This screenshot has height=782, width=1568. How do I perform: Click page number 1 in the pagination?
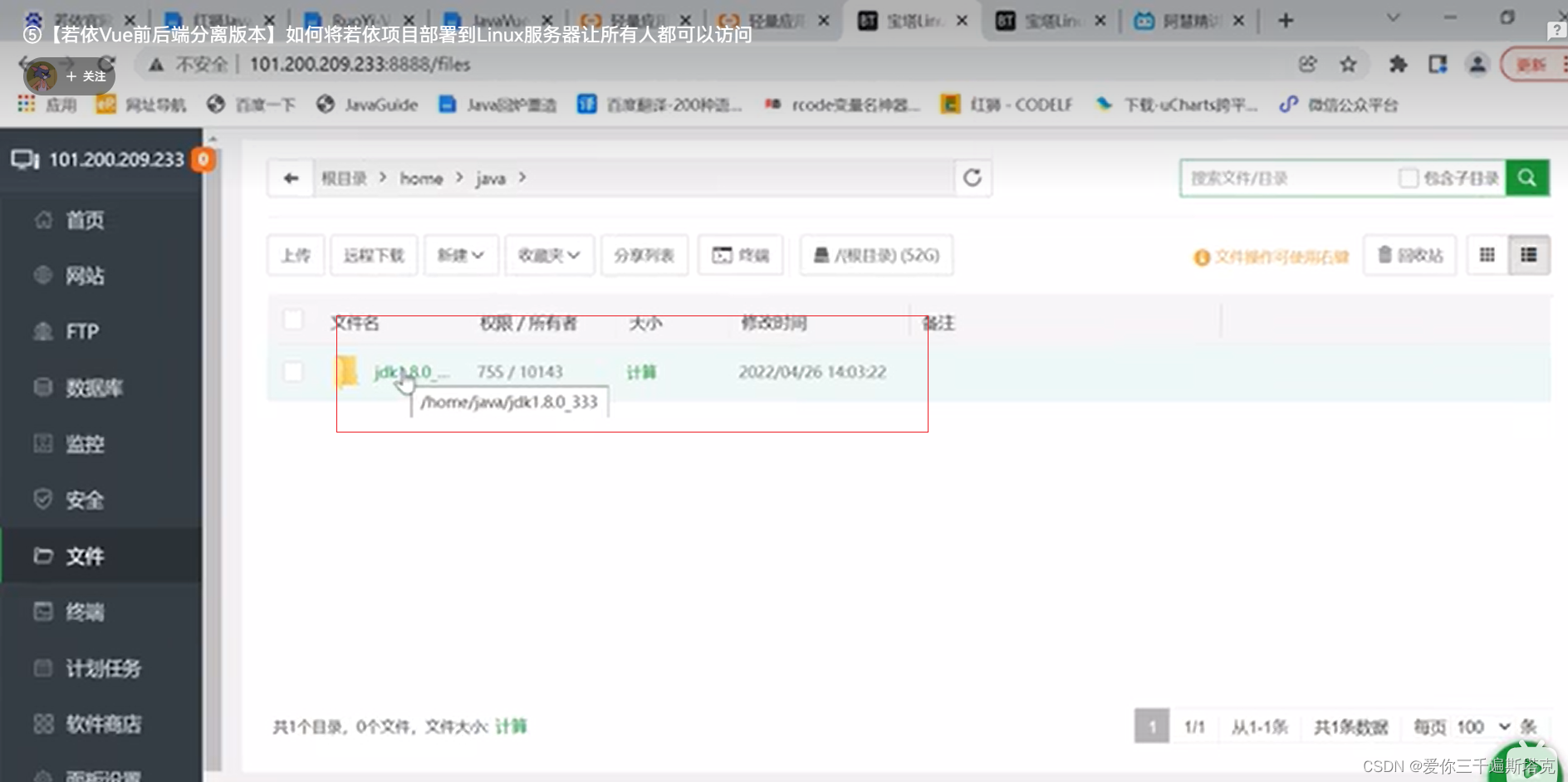(x=1151, y=726)
